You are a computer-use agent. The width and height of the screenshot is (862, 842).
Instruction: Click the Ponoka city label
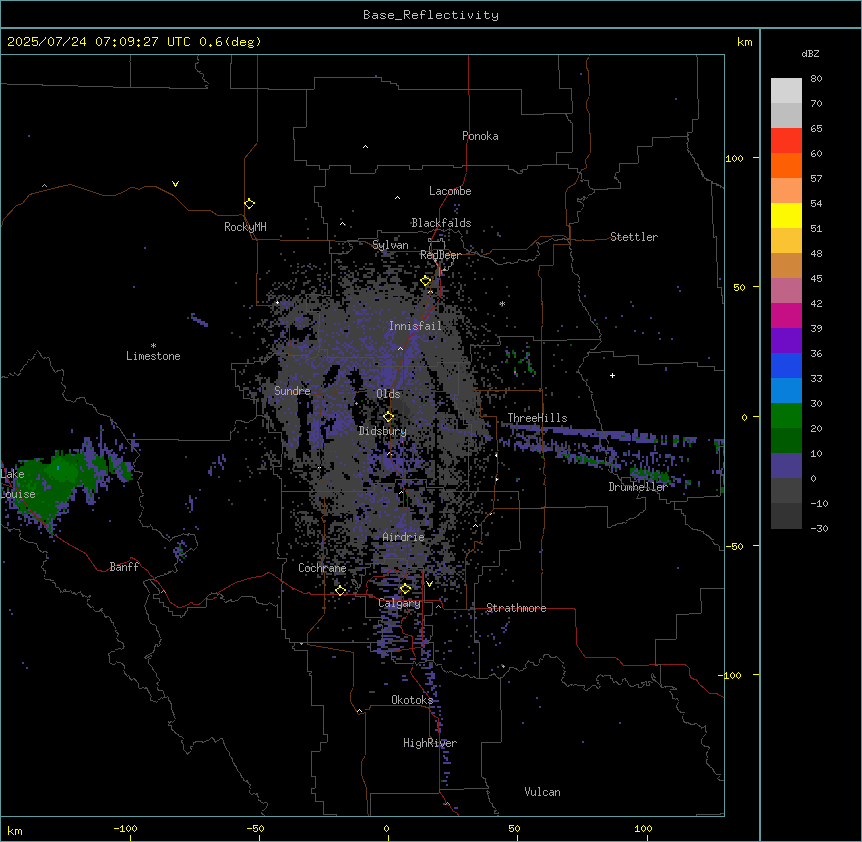pyautogui.click(x=480, y=136)
